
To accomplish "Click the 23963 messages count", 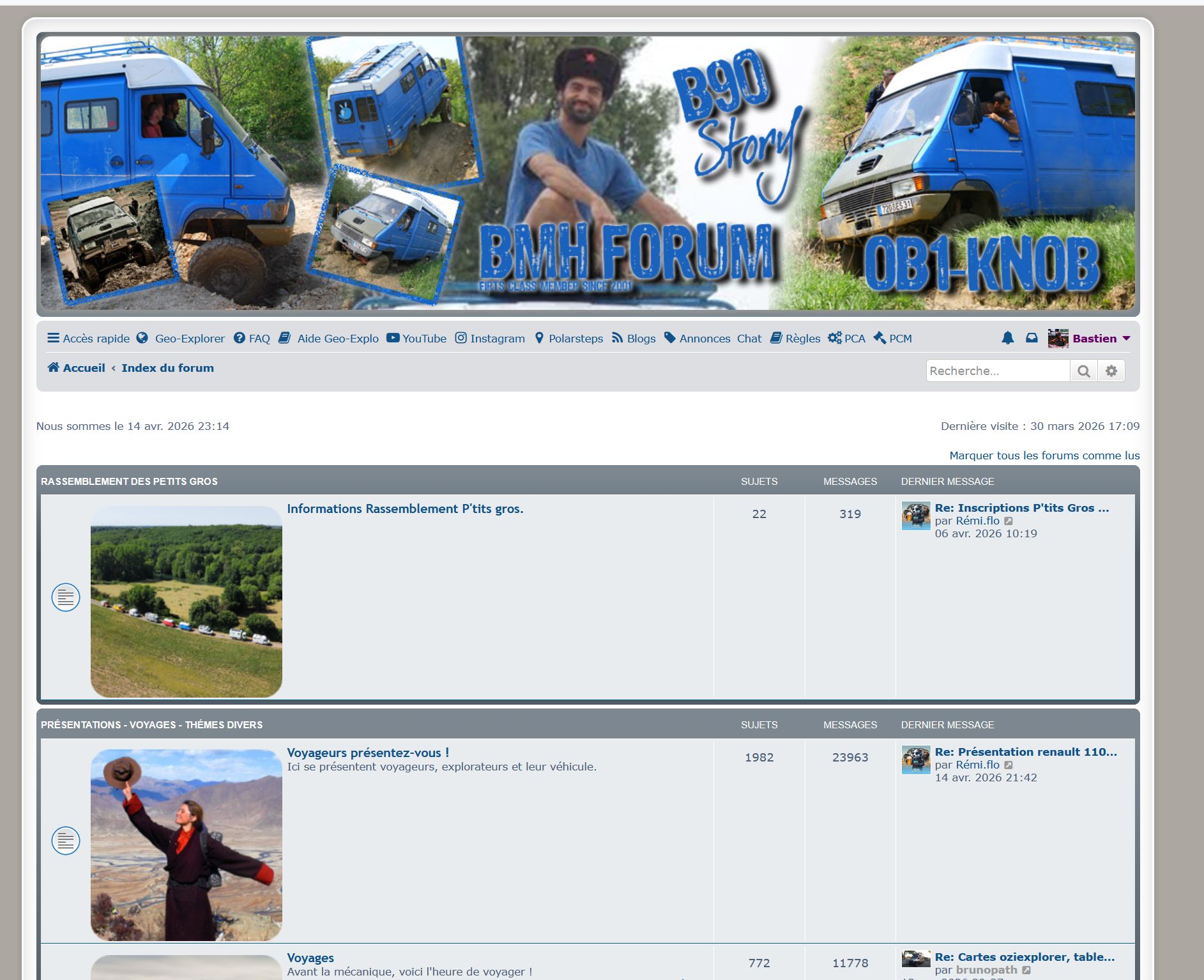I will tap(850, 758).
